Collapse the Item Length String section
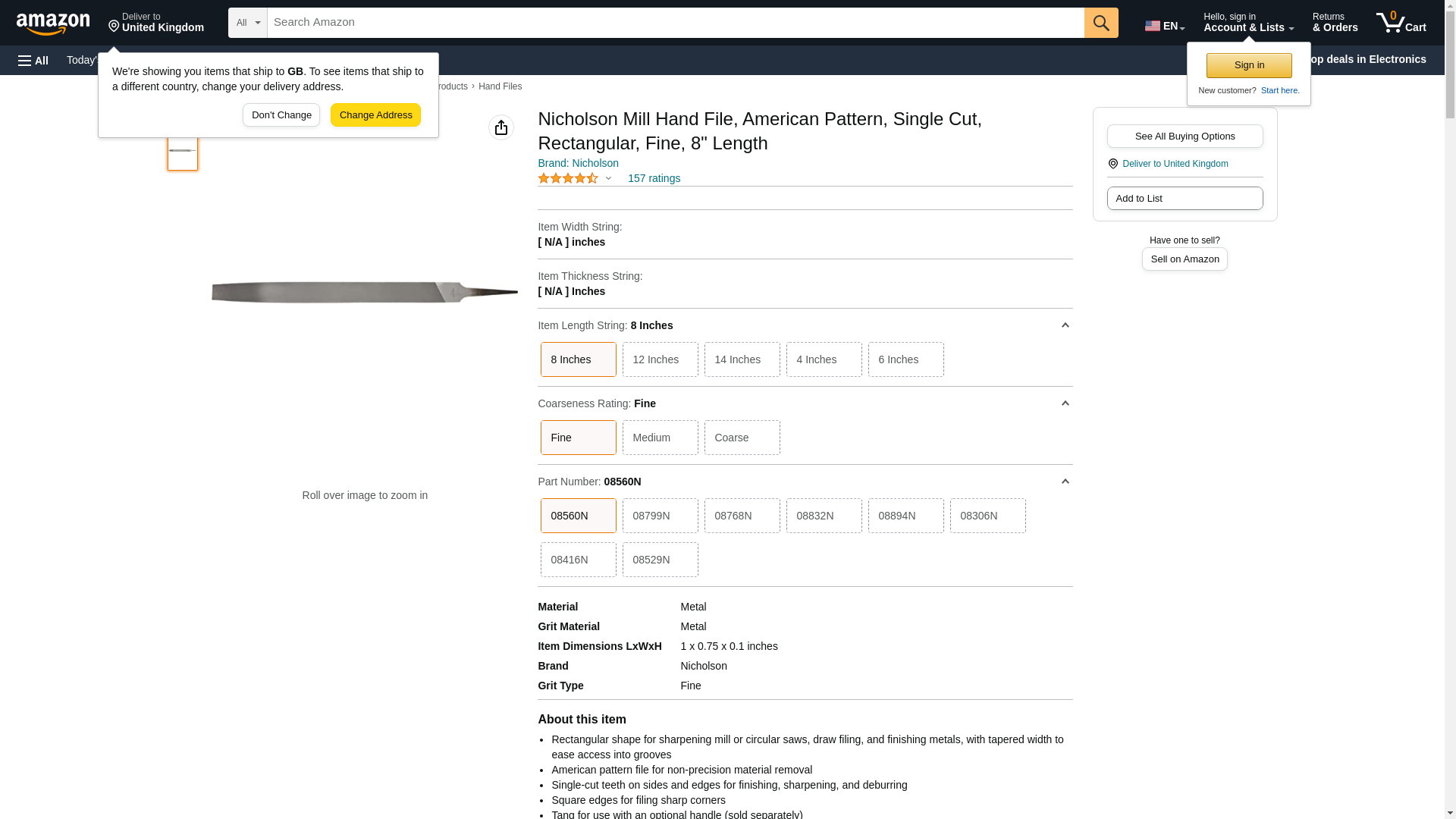 click(x=1065, y=325)
